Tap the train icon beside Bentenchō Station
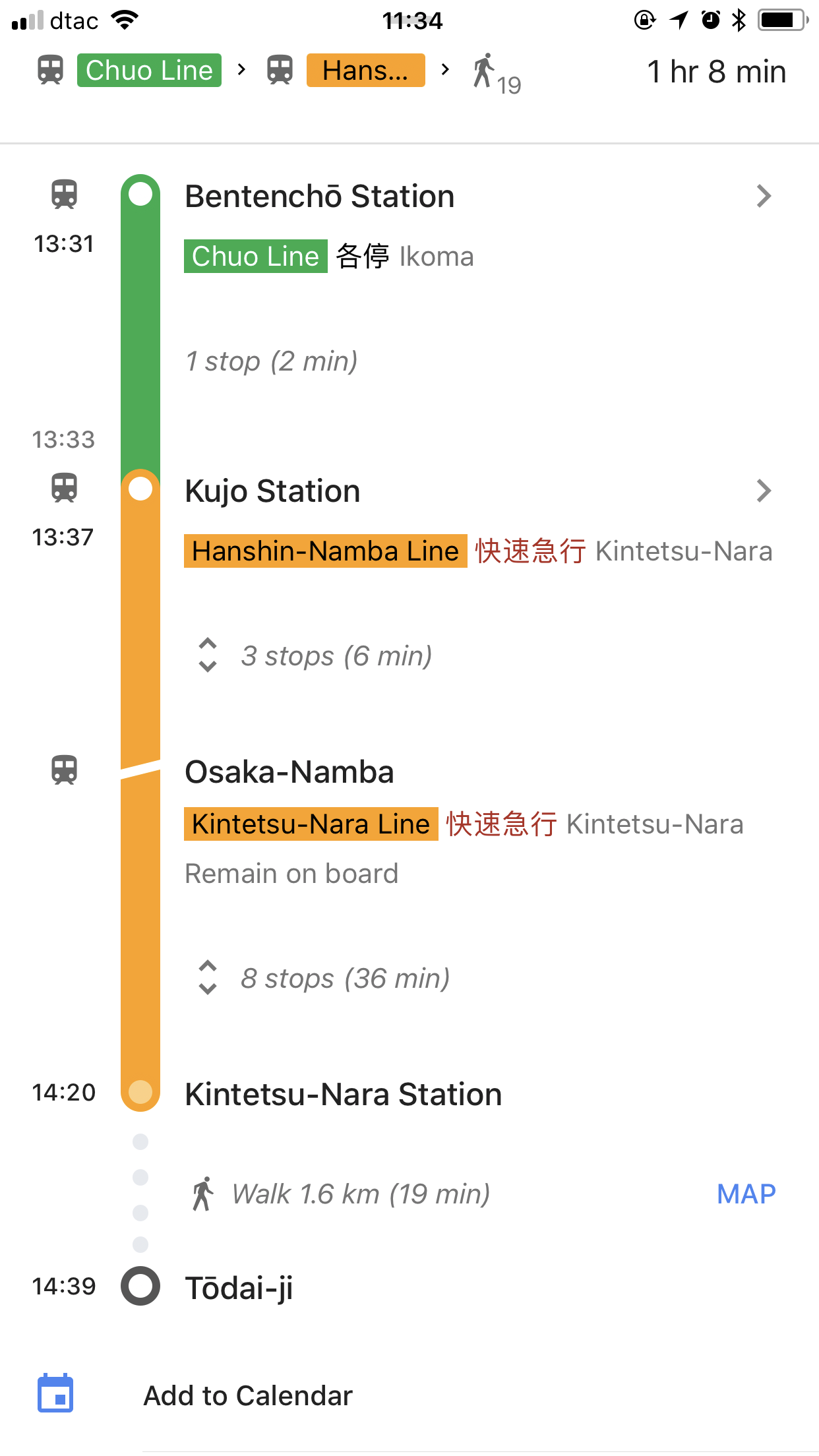The height and width of the screenshot is (1456, 819). point(64,195)
